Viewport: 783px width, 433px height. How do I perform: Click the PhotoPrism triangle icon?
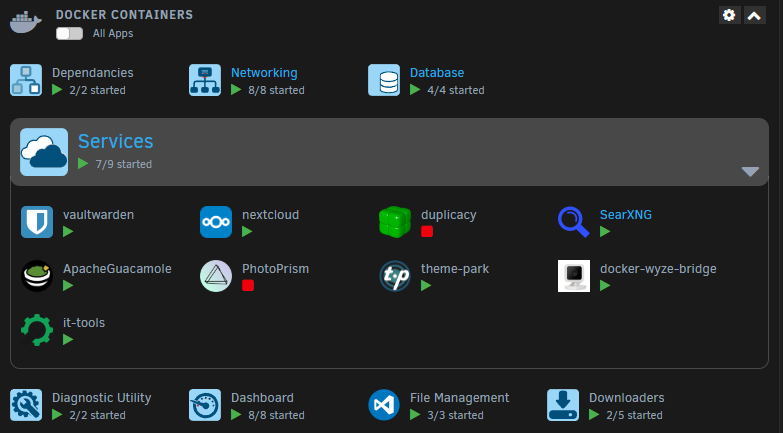click(216, 276)
